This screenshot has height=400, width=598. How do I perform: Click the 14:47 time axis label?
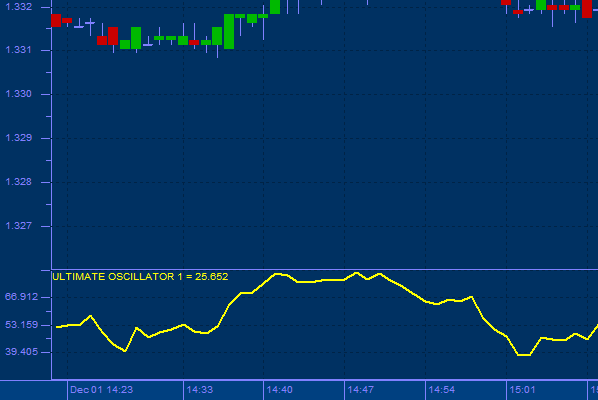(360, 390)
